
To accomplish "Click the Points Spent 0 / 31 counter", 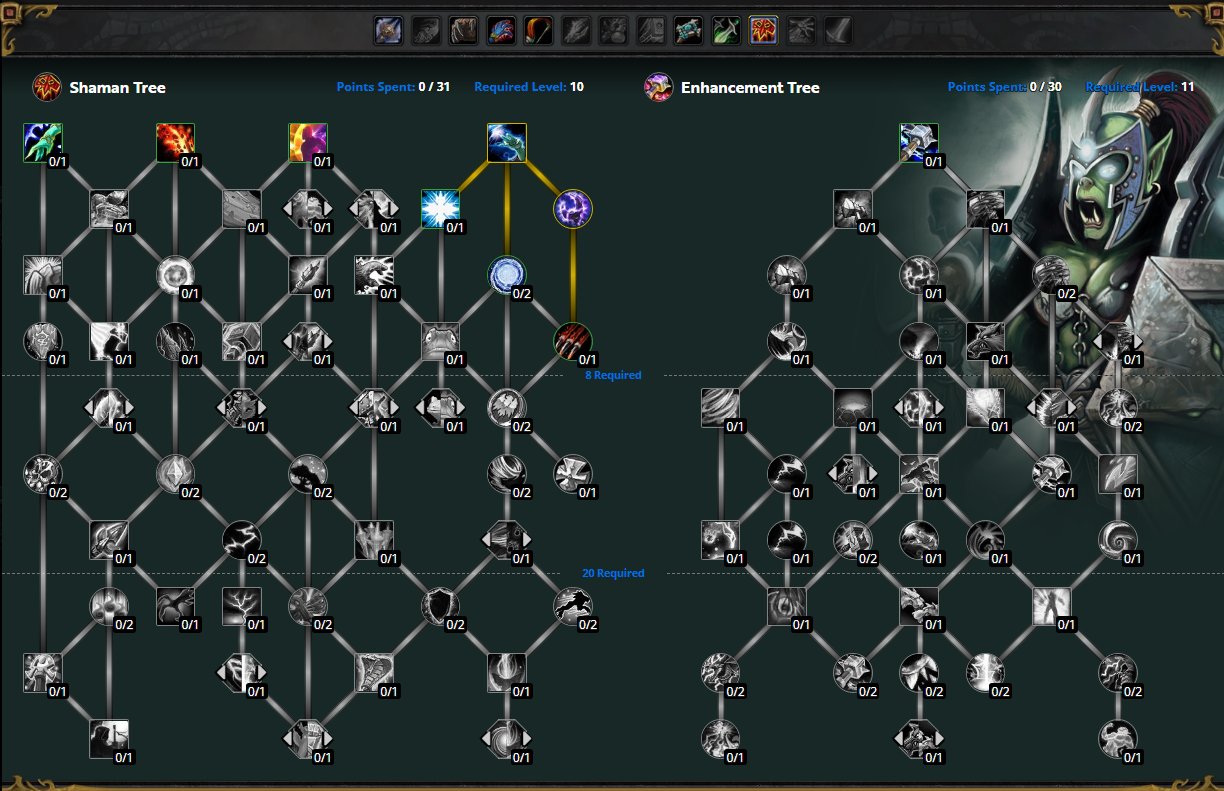I will click(393, 87).
